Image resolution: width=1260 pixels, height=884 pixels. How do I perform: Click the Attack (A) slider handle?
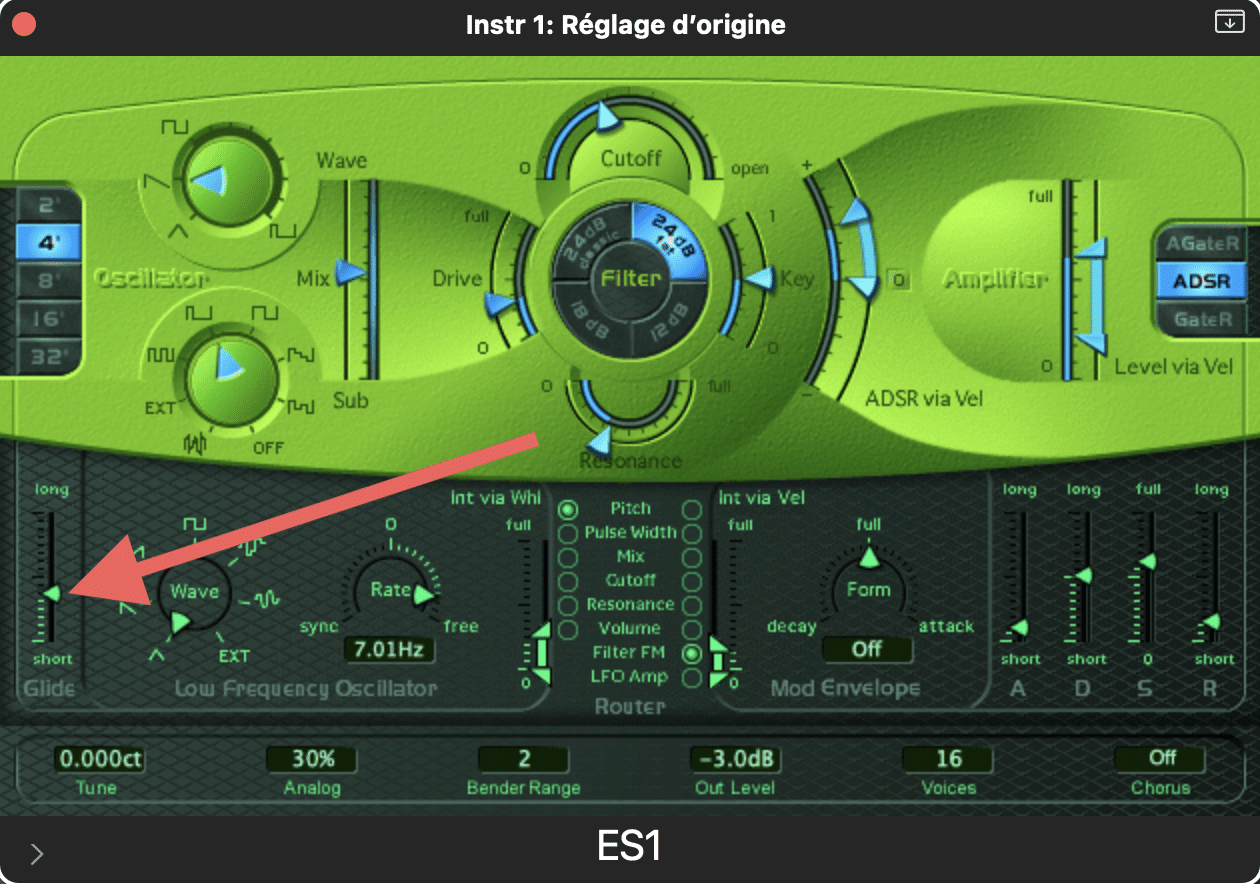click(1018, 628)
